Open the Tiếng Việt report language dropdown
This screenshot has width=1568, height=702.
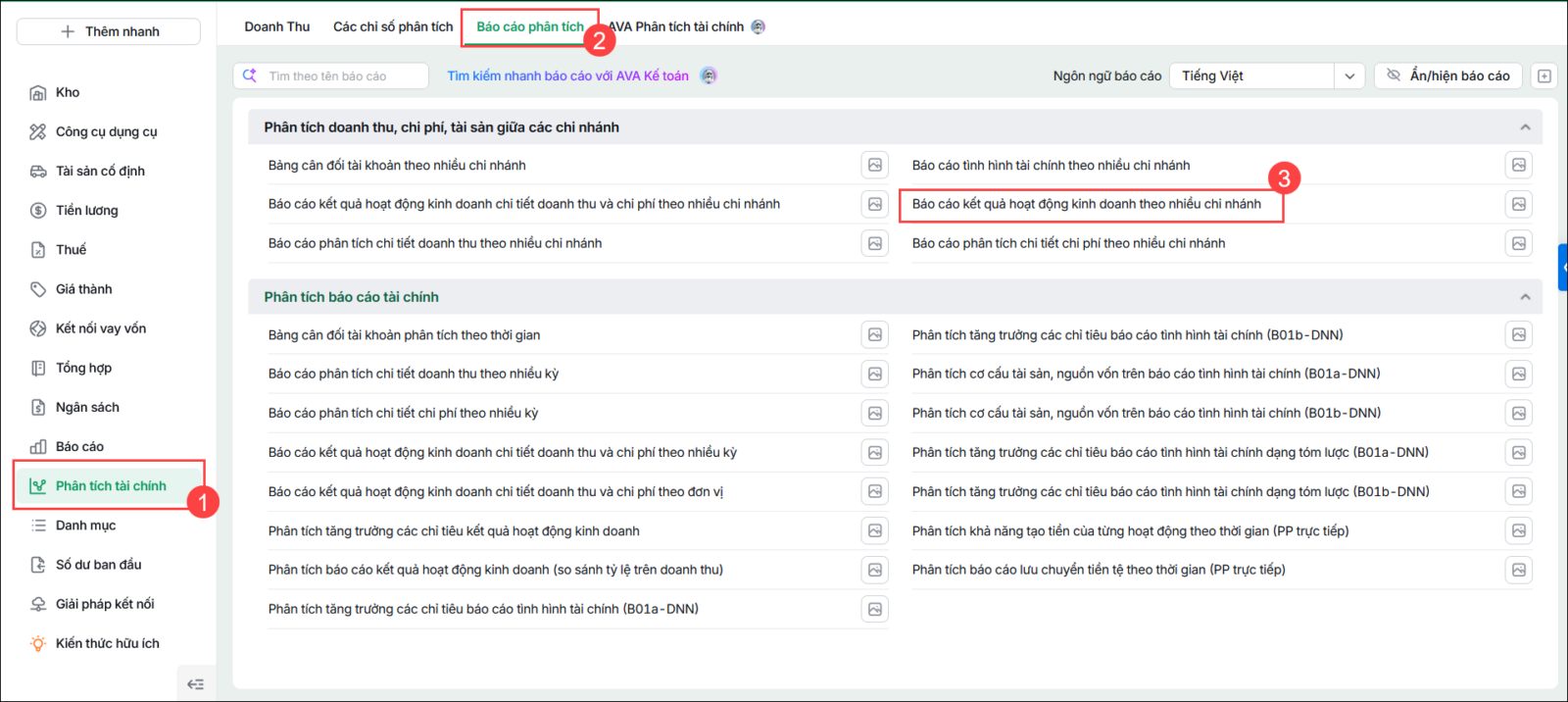tap(1267, 75)
